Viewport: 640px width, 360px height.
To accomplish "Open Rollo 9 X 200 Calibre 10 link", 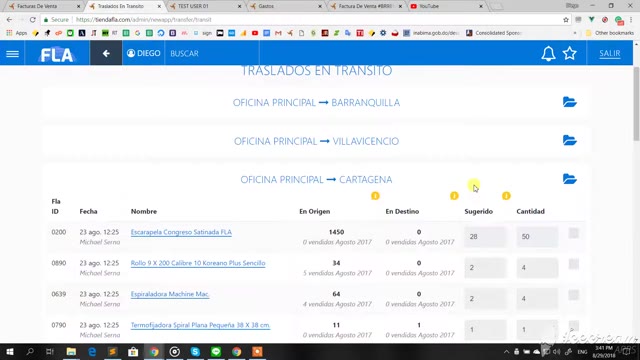I will pos(198,263).
